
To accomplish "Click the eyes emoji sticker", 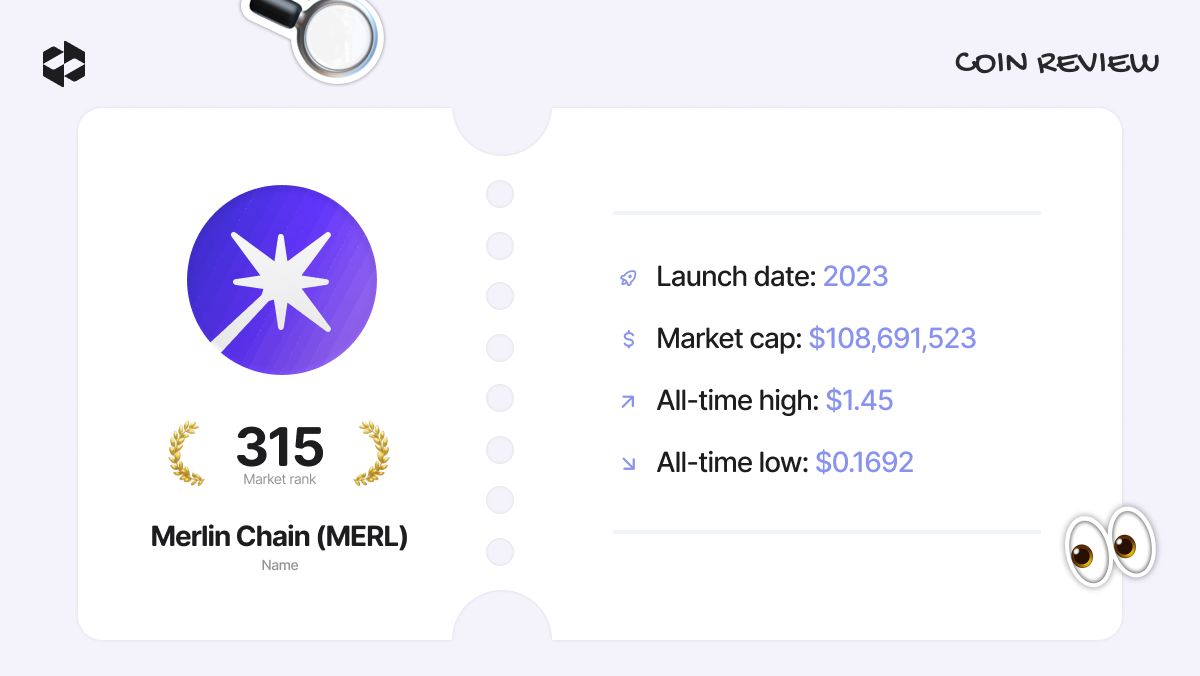I will tap(1109, 546).
